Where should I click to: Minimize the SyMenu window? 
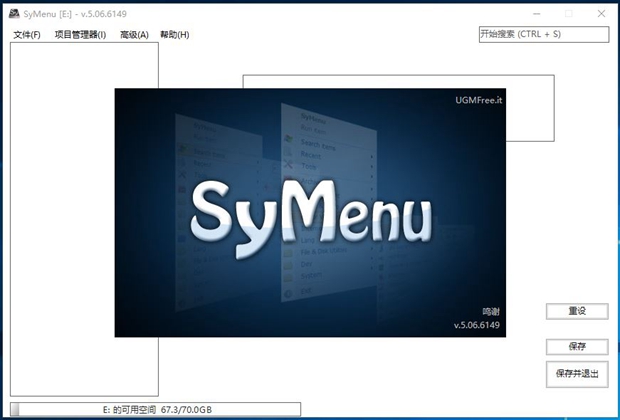tap(537, 14)
